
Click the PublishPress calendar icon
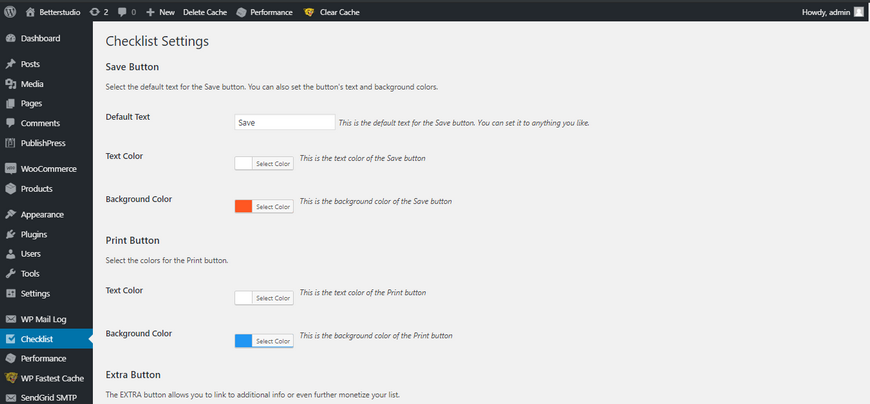pos(11,143)
